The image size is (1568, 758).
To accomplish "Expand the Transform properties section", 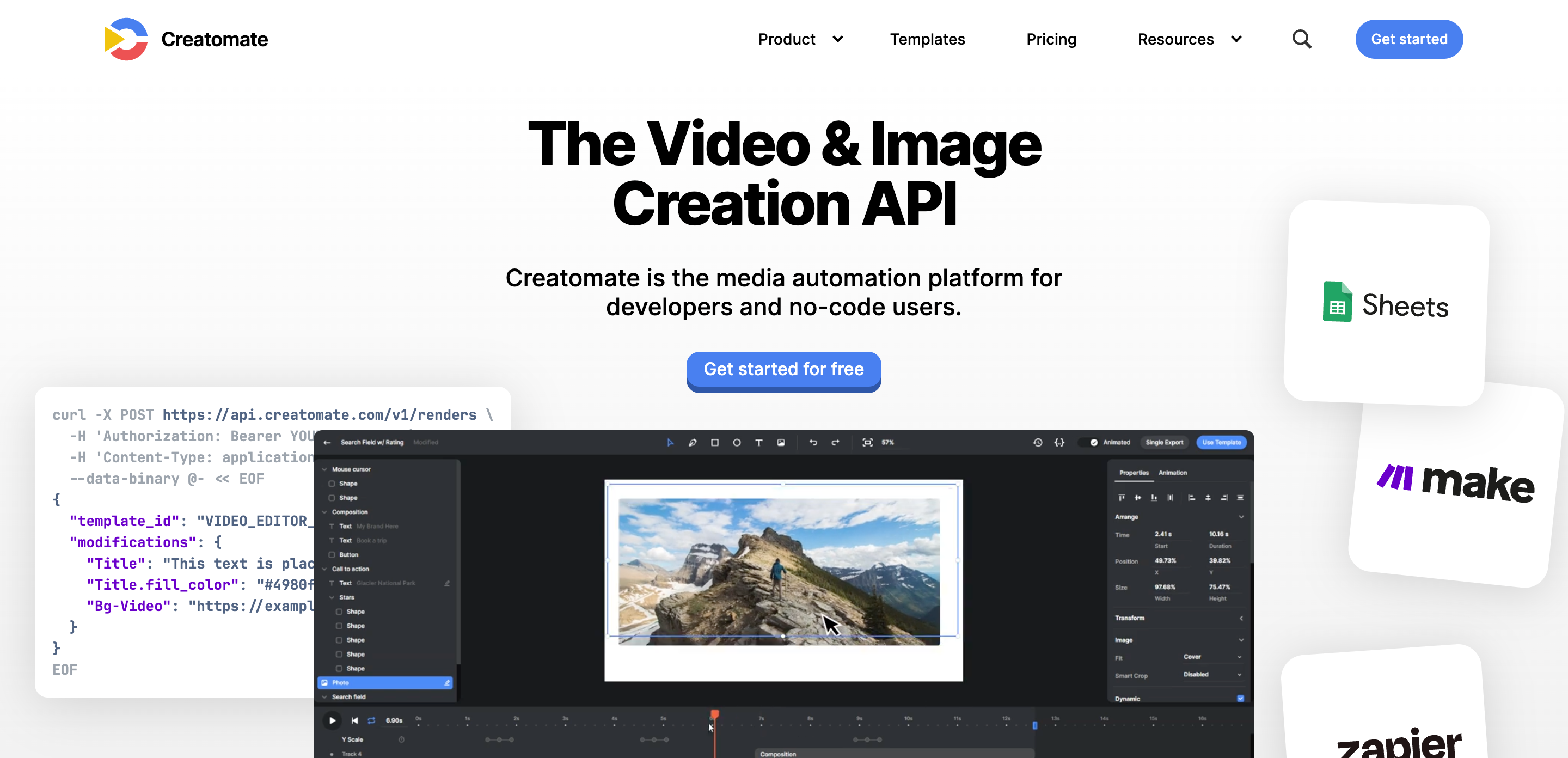I will [x=1241, y=618].
